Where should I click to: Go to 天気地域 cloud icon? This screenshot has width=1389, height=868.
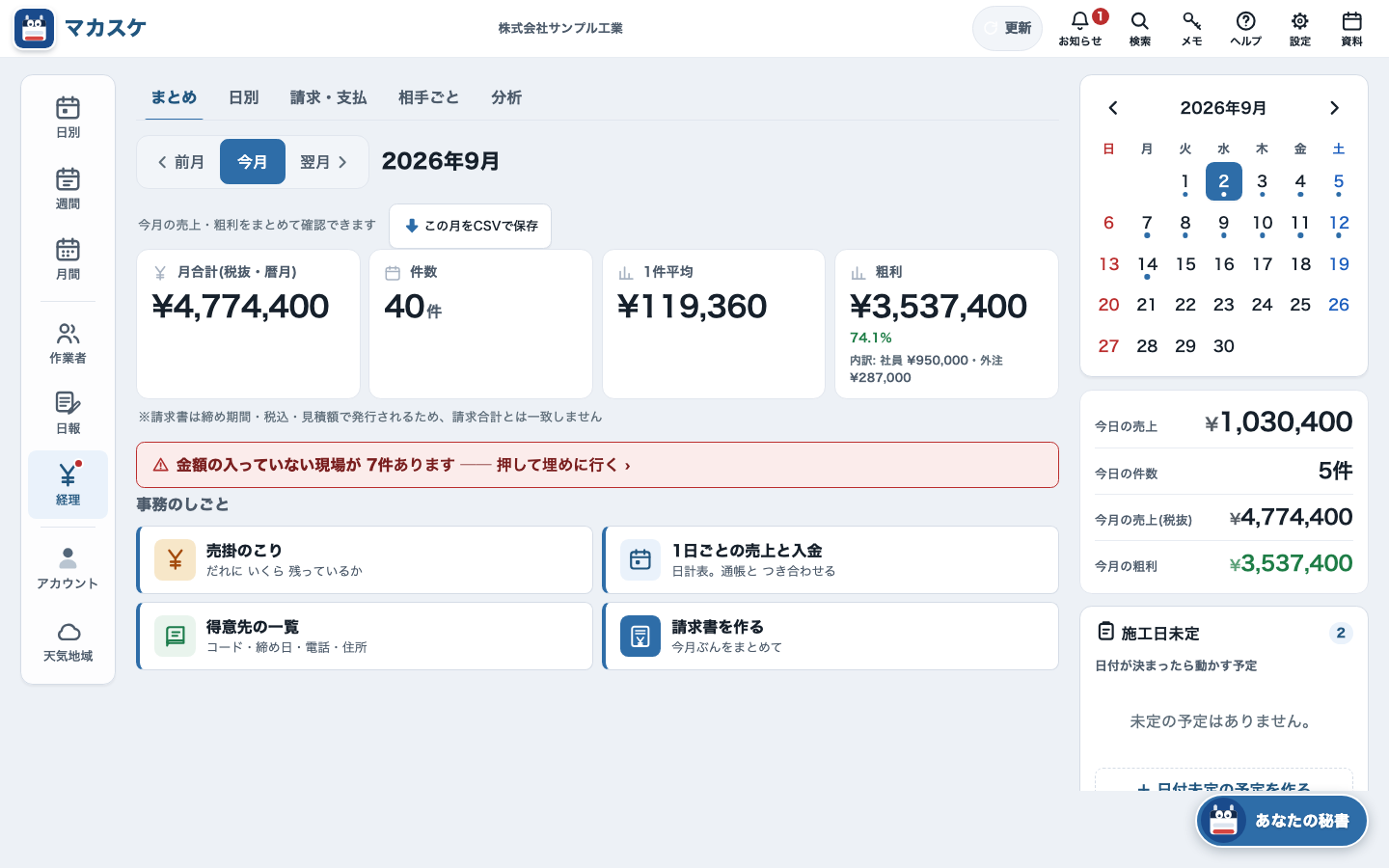[68, 641]
